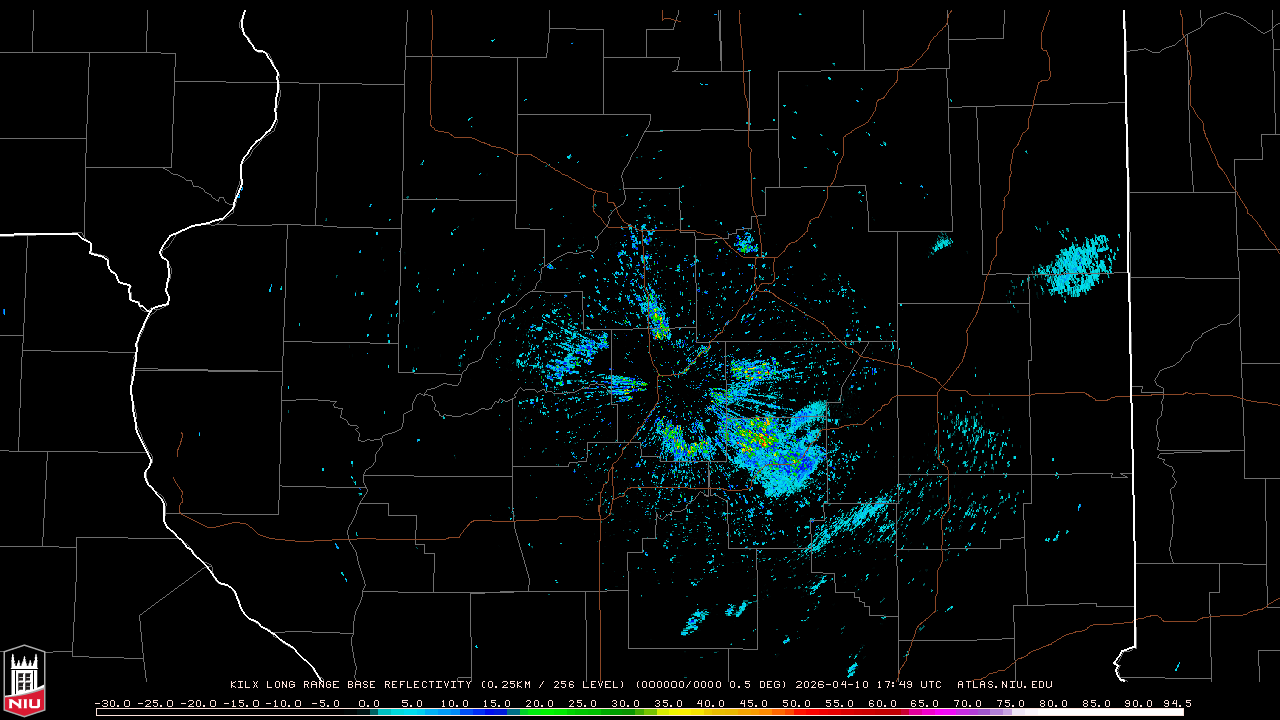Click the yellow 35.0 dBZ color on scale
Screen dimensions: 1280x720
coord(668,712)
